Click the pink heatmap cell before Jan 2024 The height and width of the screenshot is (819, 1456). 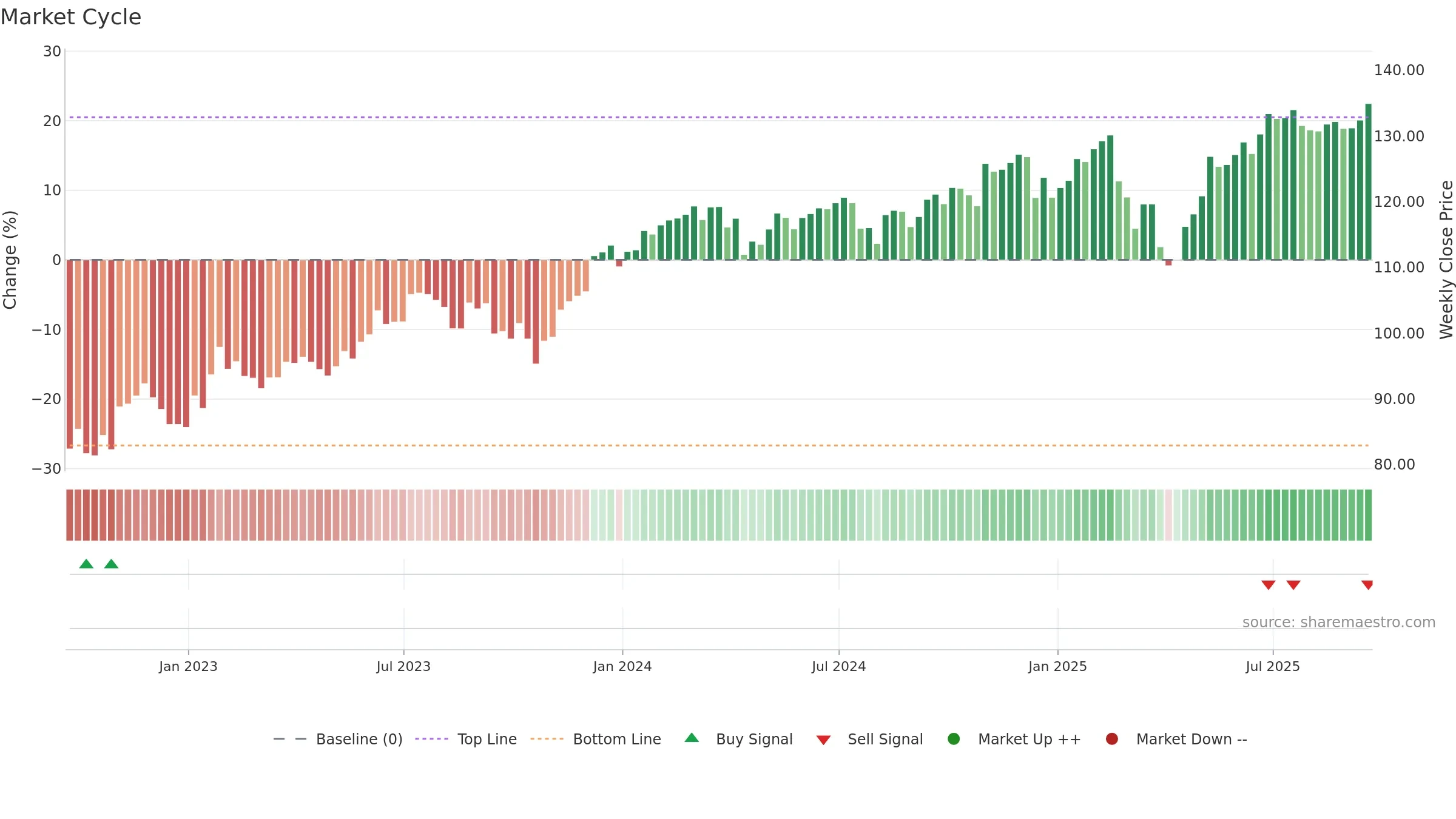tap(619, 515)
